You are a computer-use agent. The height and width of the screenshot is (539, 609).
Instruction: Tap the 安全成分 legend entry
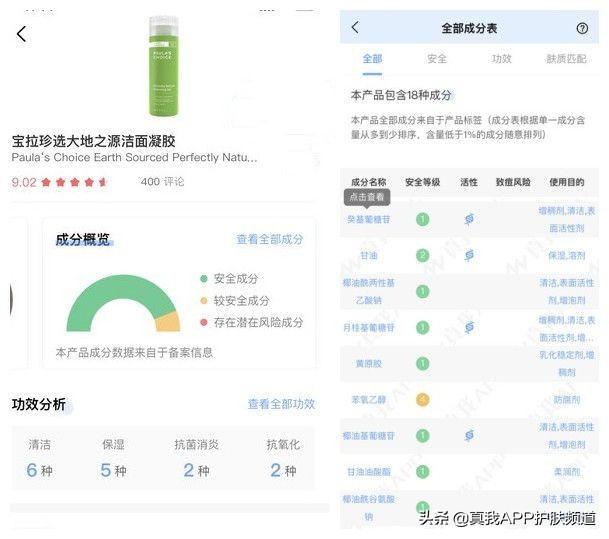(229, 278)
